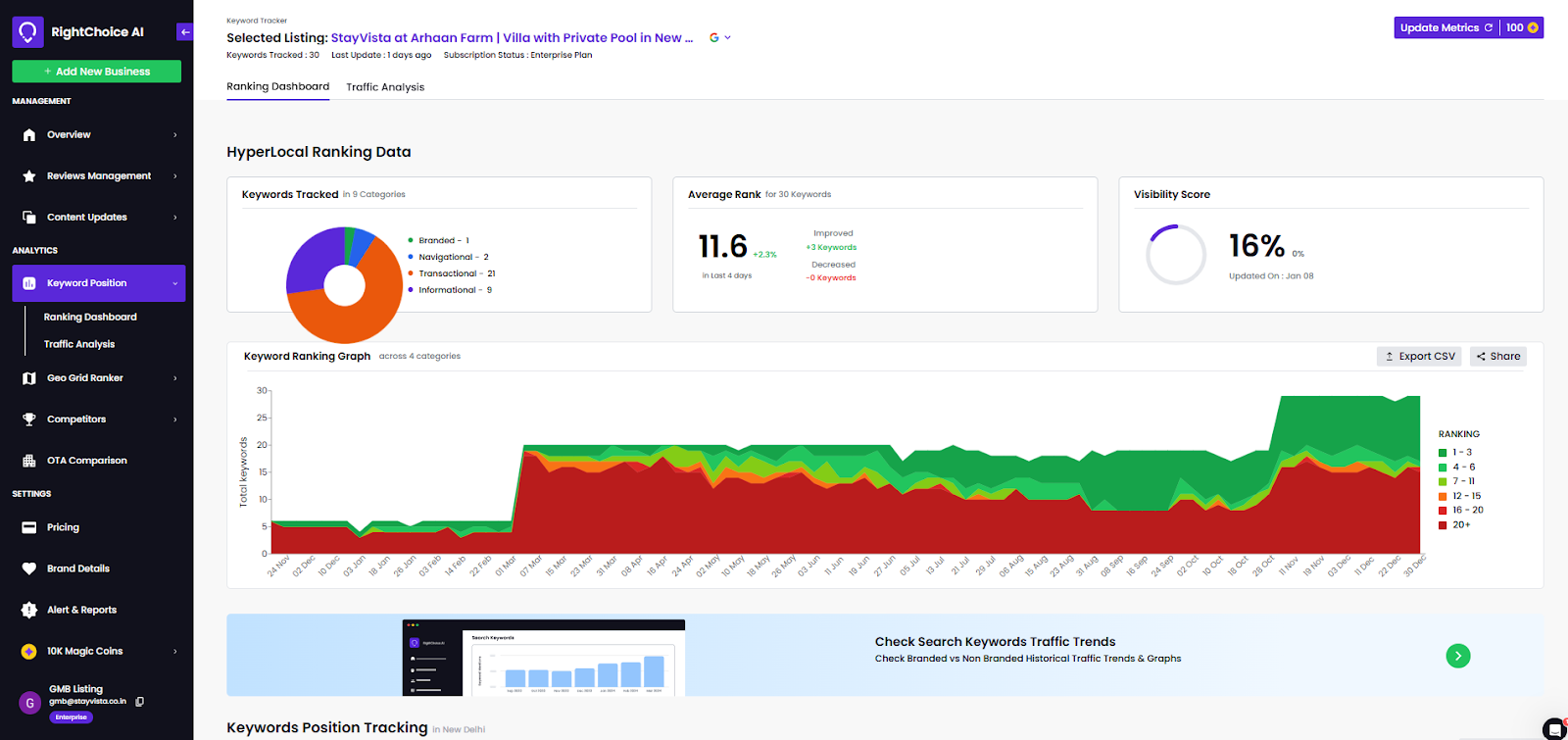The width and height of the screenshot is (1568, 740).
Task: Click the RightChoice AI logo icon
Action: (x=27, y=32)
